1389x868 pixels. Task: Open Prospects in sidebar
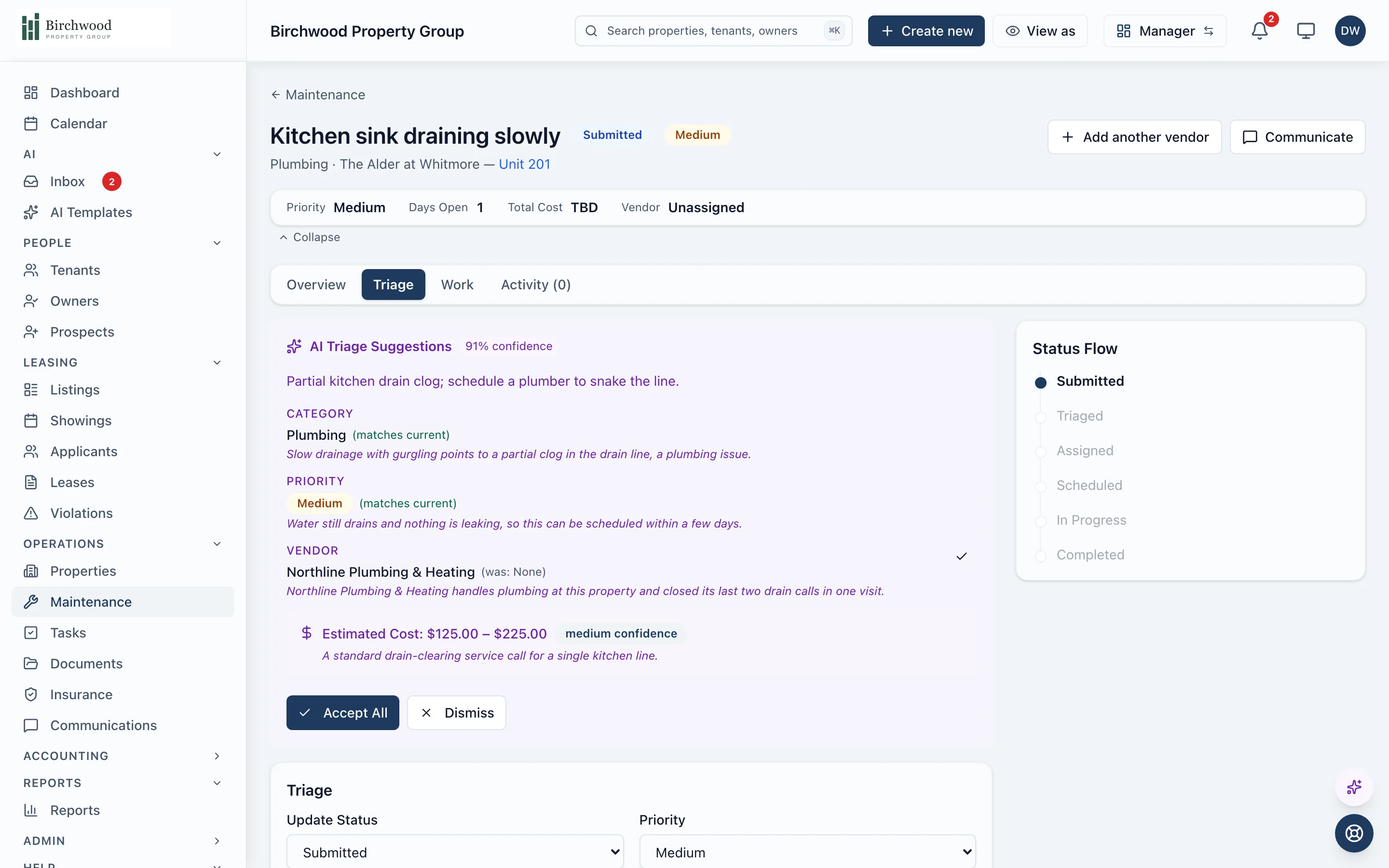123,332
